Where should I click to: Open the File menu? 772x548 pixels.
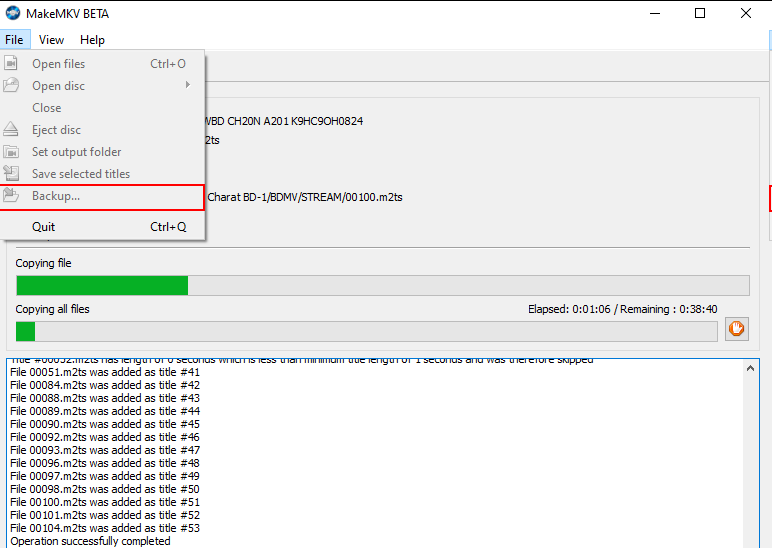pos(14,40)
